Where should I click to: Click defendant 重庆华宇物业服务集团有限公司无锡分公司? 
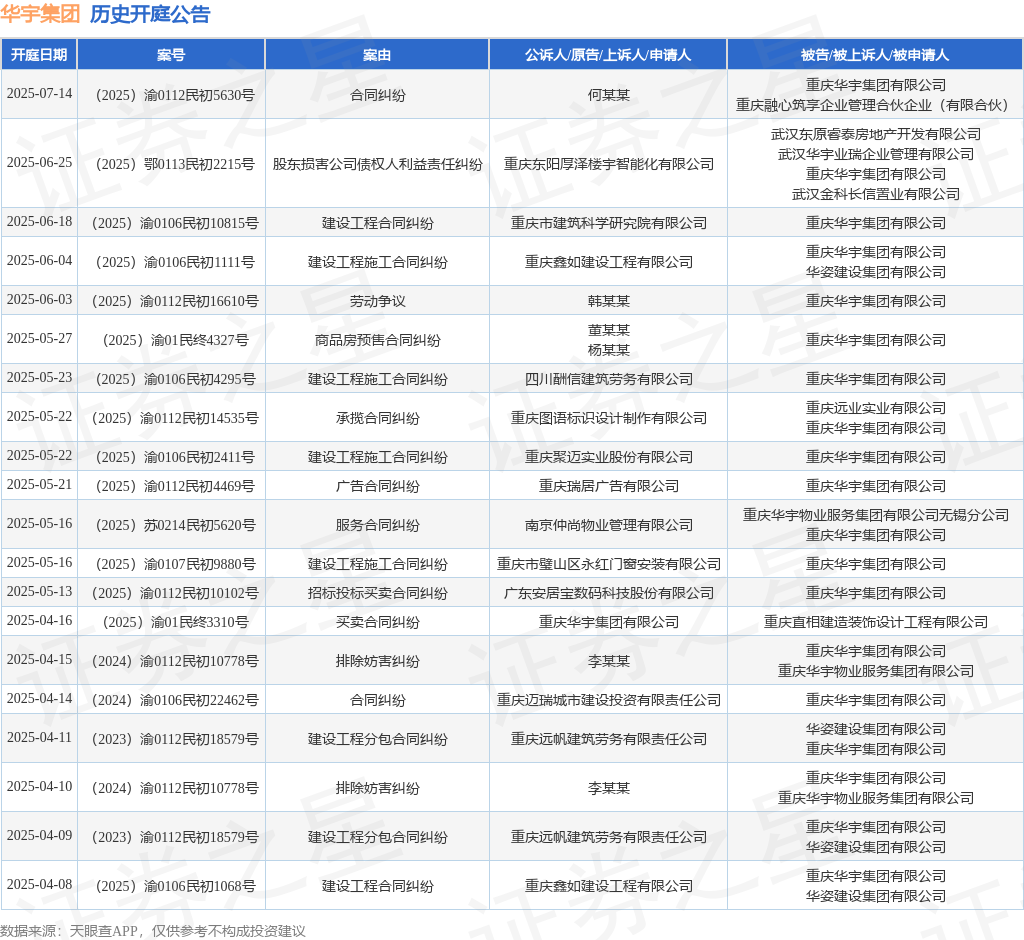click(876, 515)
